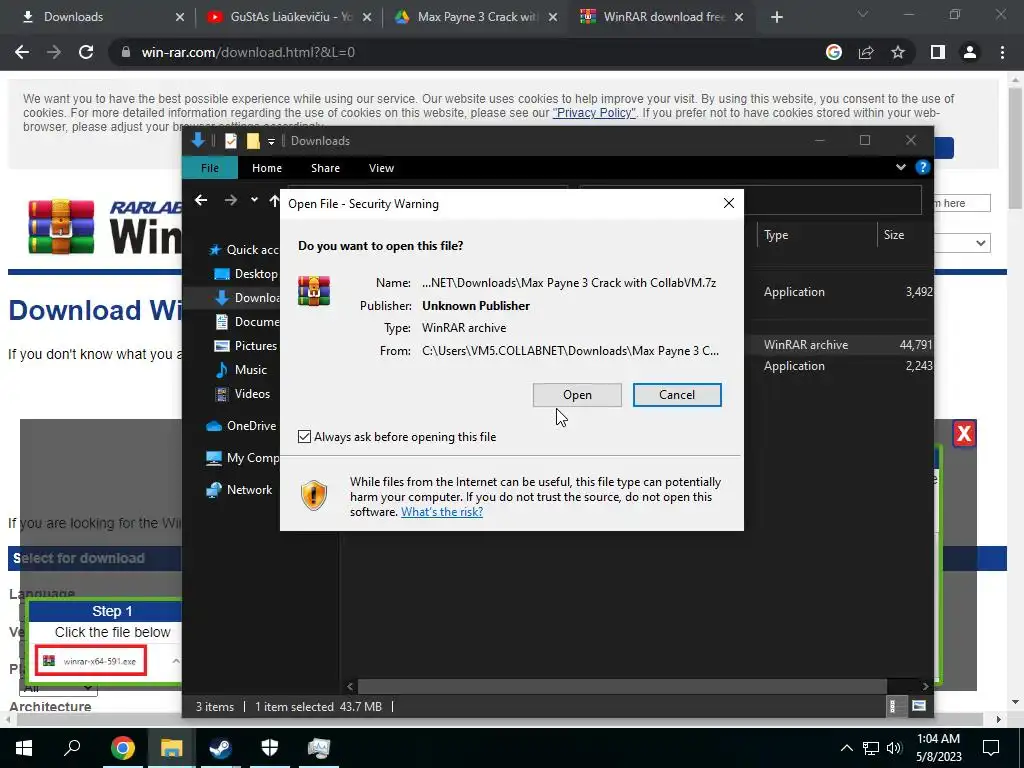Click the share page icon in Chrome
The image size is (1024, 768).
866,52
